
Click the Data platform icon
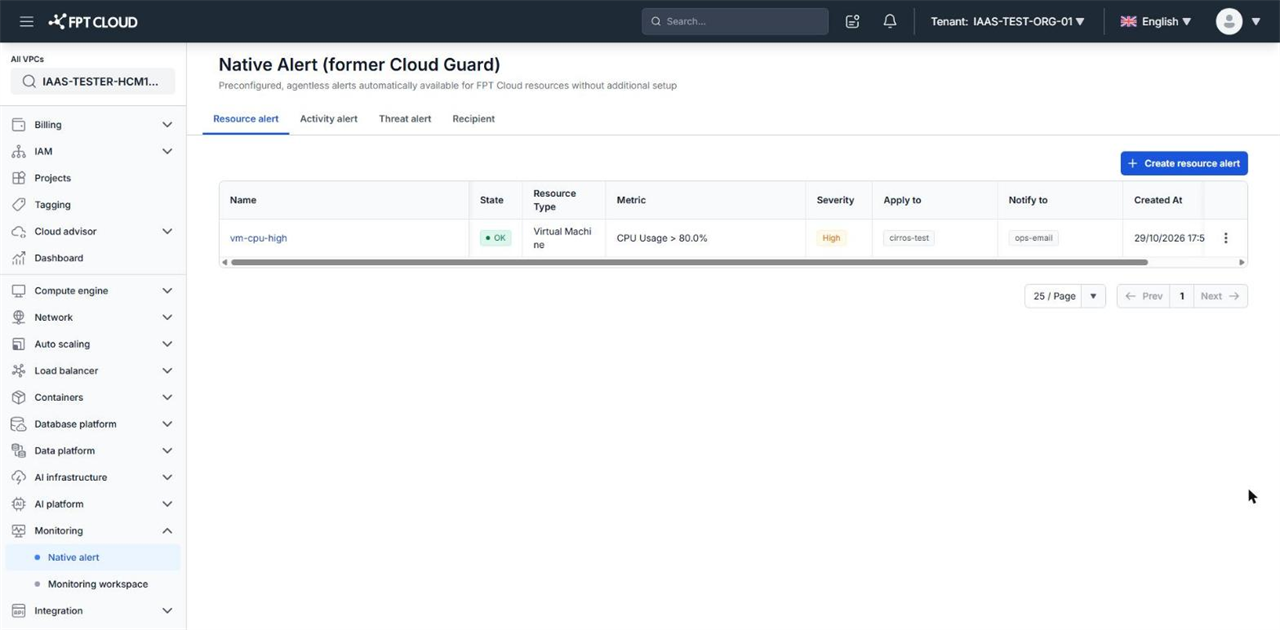point(18,451)
